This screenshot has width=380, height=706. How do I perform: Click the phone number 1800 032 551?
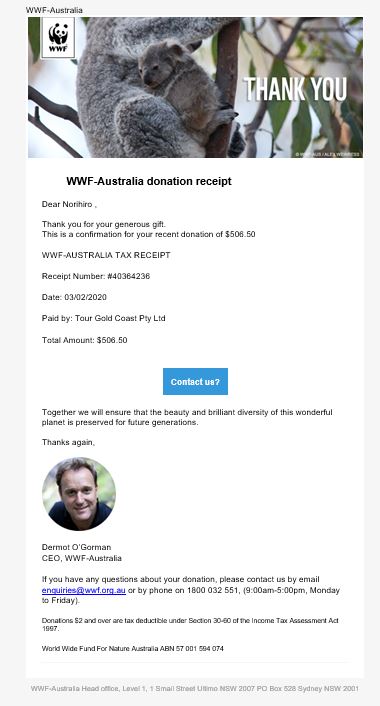click(212, 590)
